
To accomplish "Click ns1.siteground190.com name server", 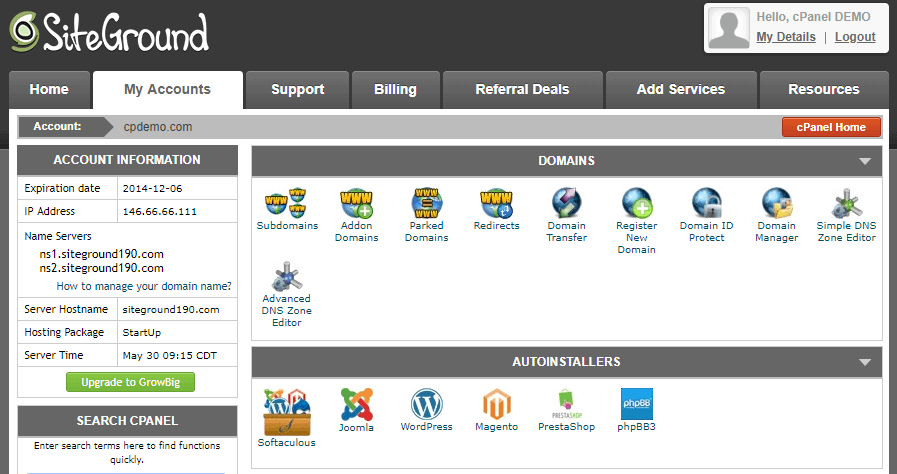I will pos(101,254).
